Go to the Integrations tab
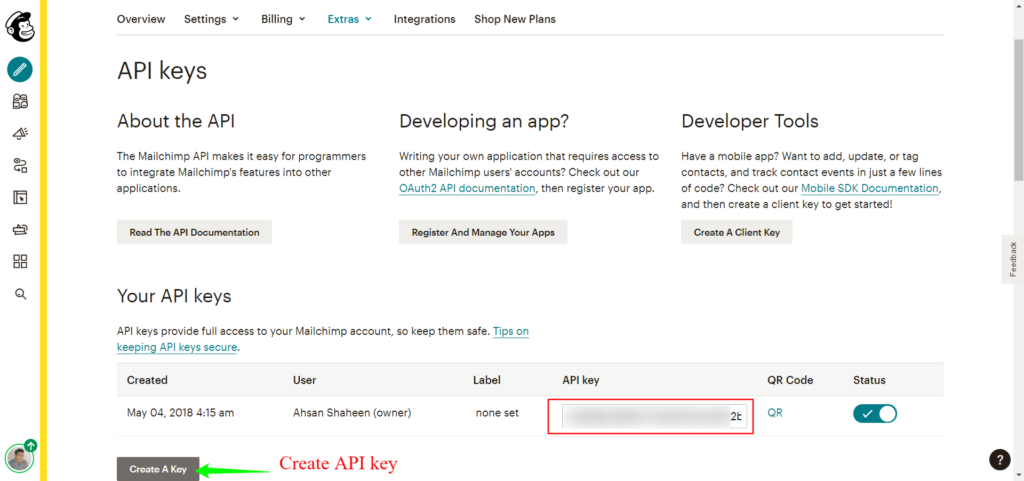 (424, 19)
